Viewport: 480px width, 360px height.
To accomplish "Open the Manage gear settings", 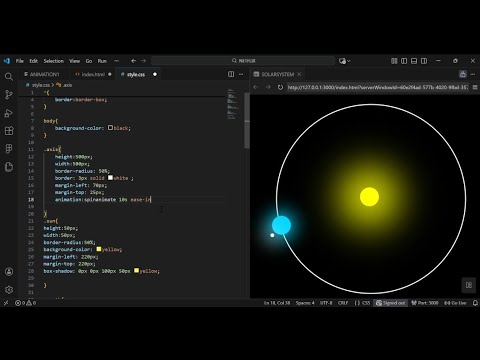I will click(x=9, y=290).
